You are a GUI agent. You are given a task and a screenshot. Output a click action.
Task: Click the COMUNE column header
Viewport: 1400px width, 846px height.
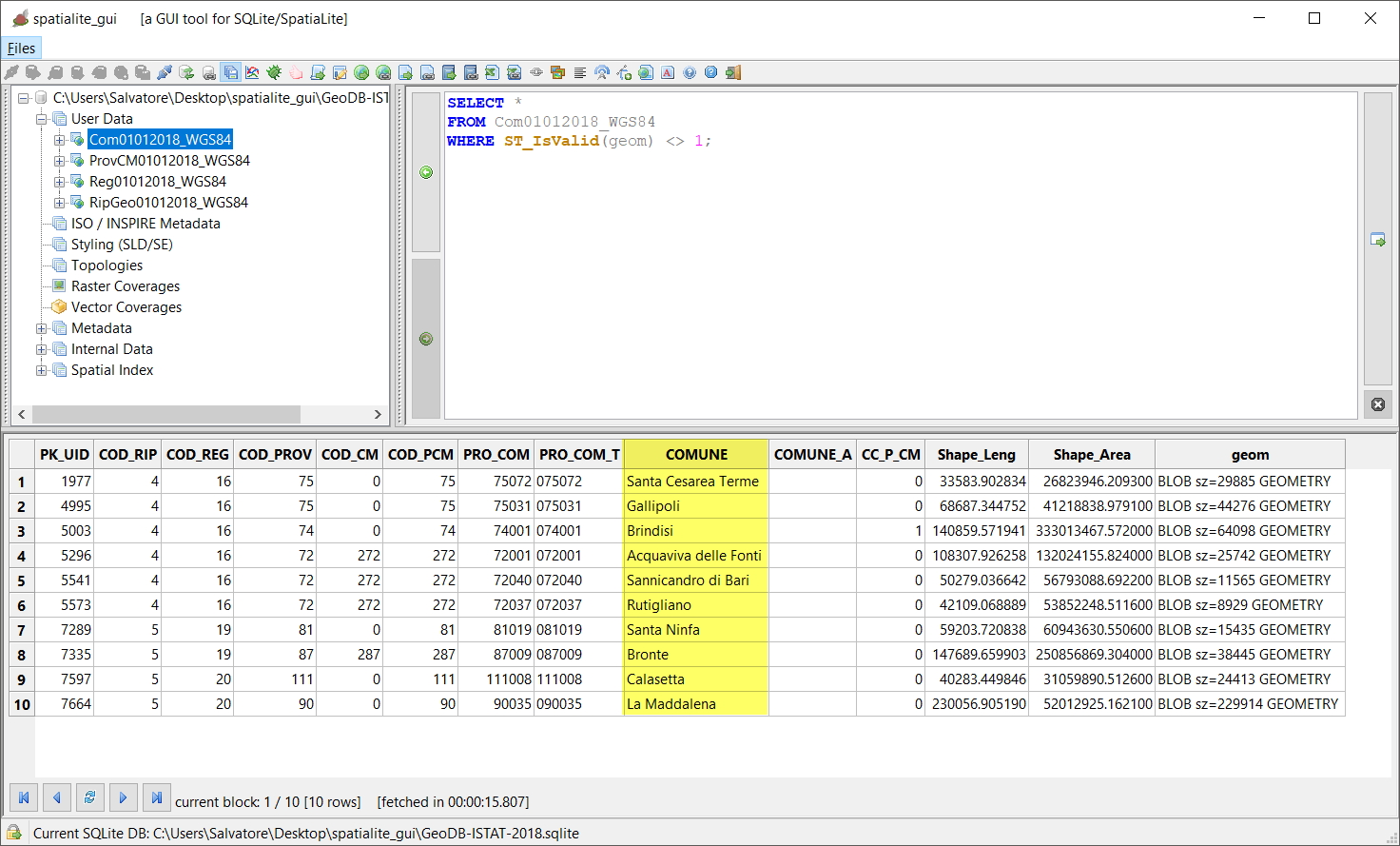pyautogui.click(x=696, y=455)
